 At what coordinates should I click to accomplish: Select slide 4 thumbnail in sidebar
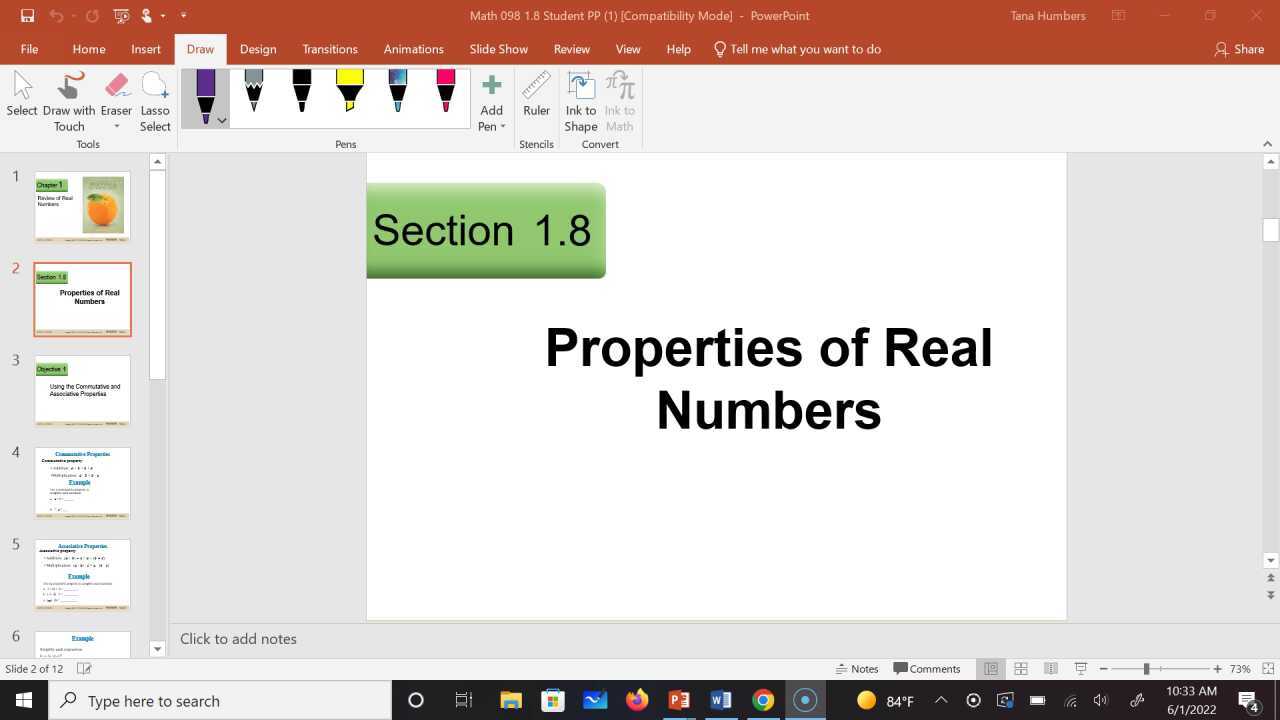[82, 482]
